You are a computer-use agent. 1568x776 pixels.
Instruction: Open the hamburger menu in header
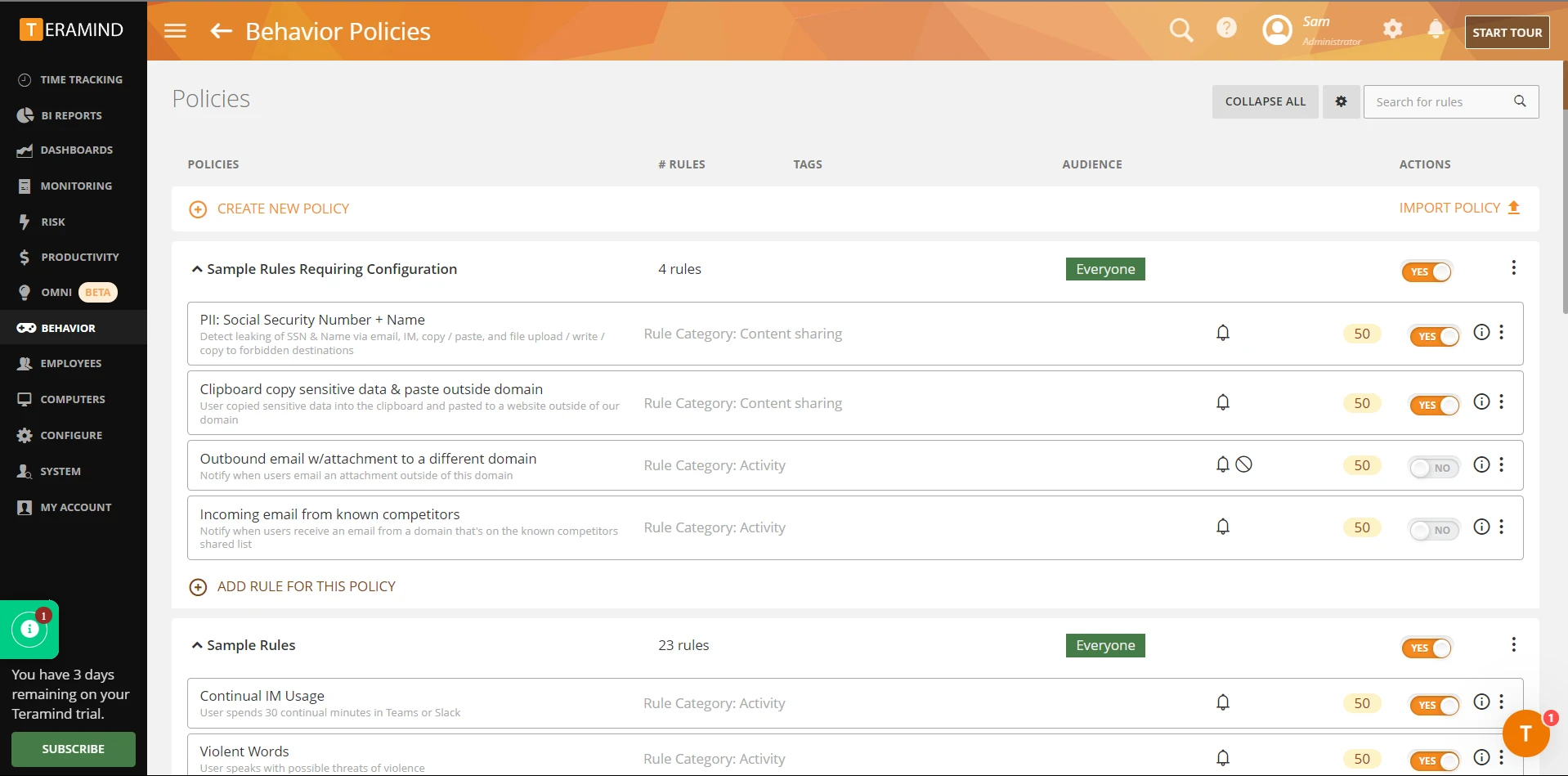[175, 31]
